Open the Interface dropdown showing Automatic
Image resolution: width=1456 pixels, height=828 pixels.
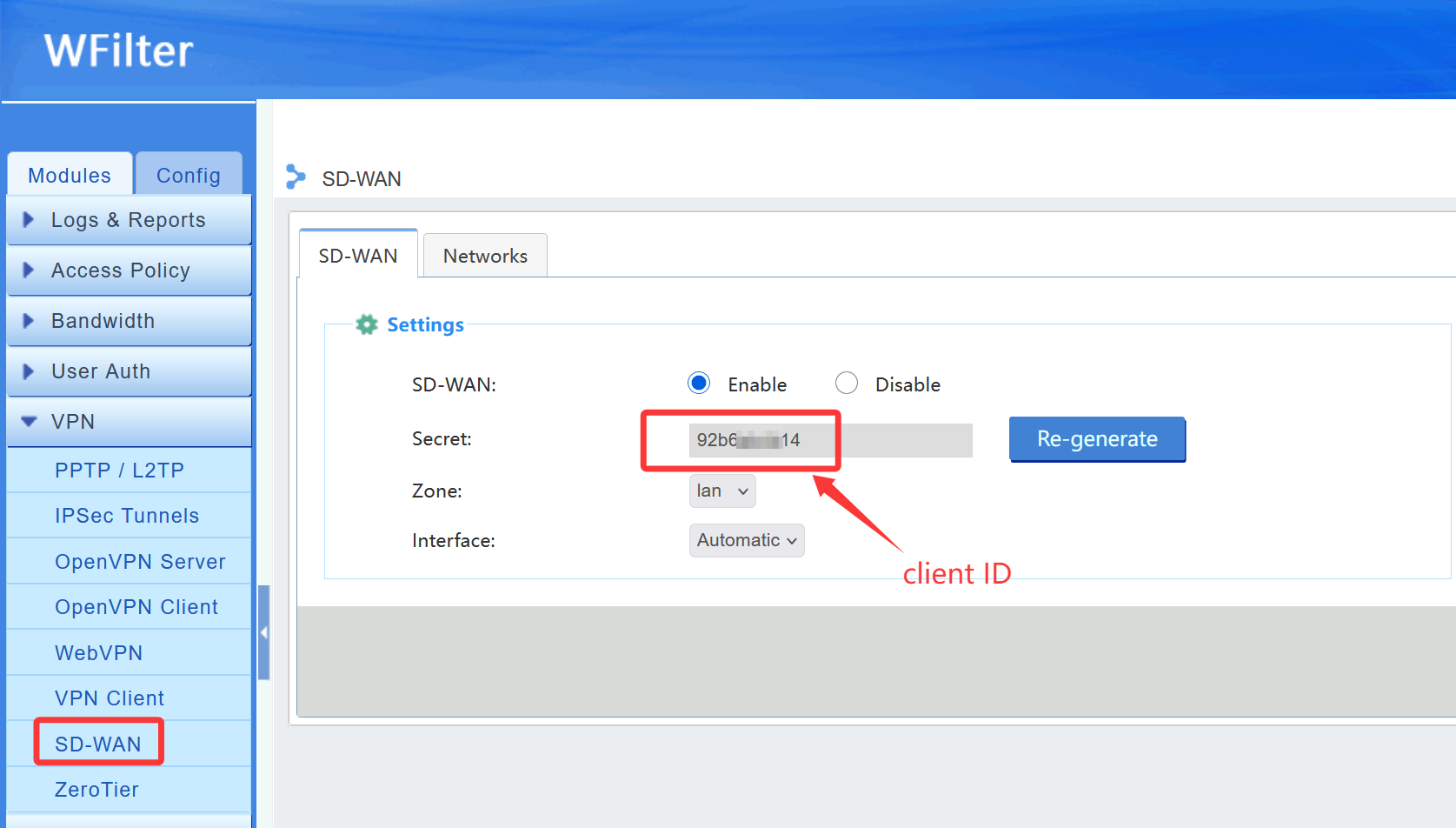coord(747,540)
